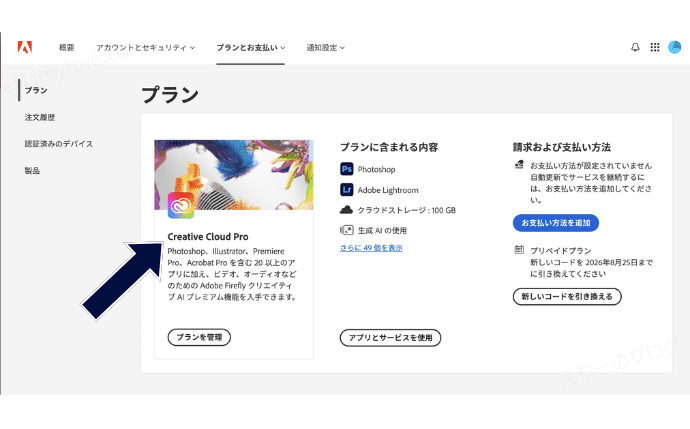The image size is (690, 429).
Task: Click the Lightroom Lr icon
Action: tap(347, 190)
